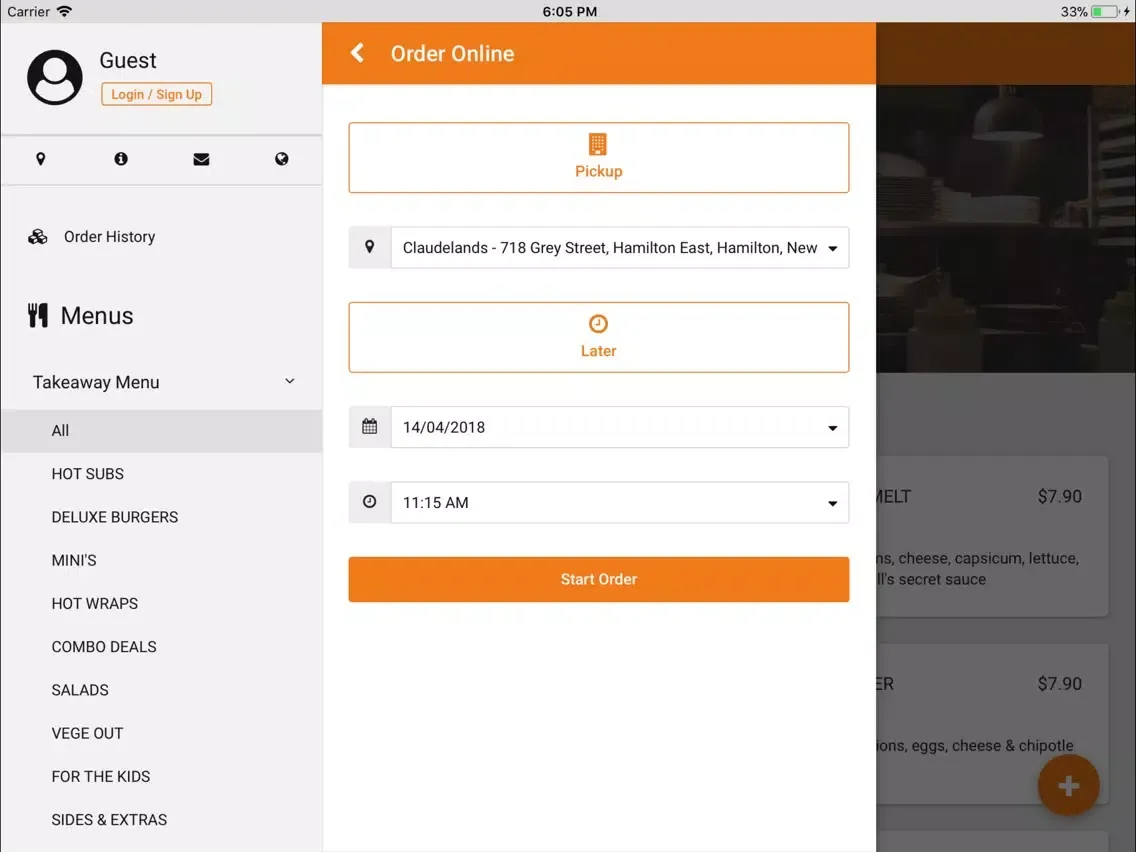Select the MINI'S category
The height and width of the screenshot is (852, 1136).
point(162,561)
